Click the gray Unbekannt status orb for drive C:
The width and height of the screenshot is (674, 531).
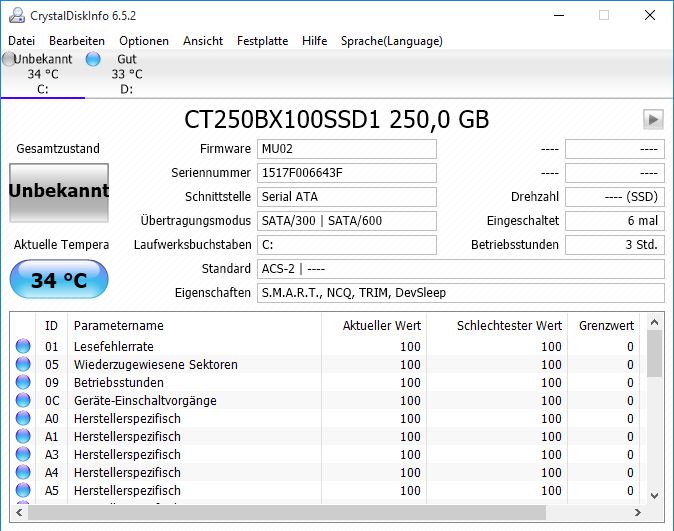[x=9, y=59]
